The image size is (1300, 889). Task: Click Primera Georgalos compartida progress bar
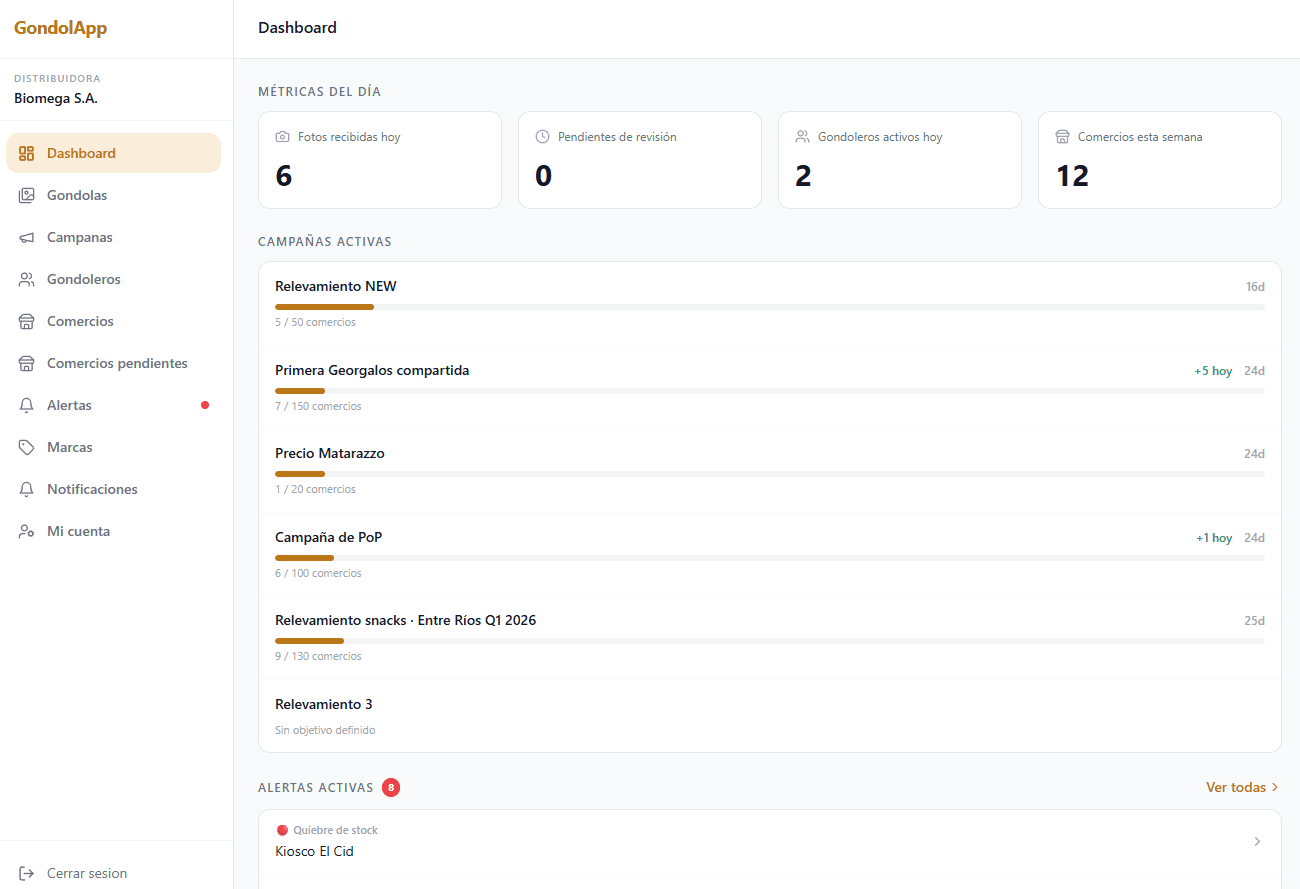pyautogui.click(x=770, y=391)
